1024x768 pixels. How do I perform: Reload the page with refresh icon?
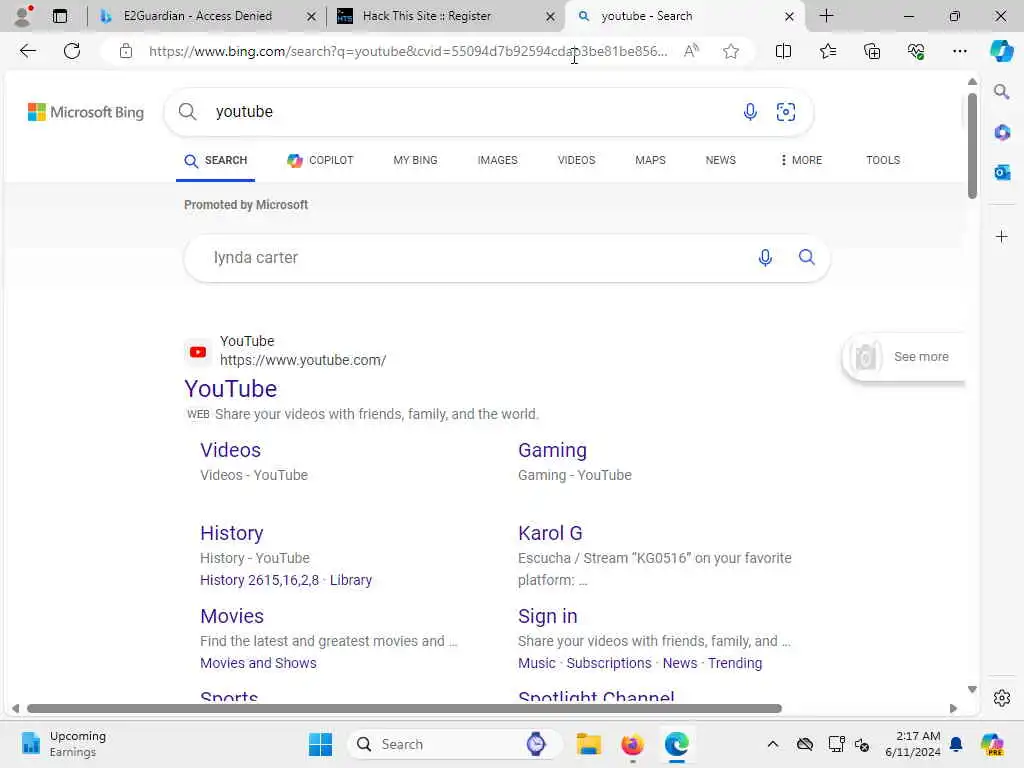tap(72, 51)
